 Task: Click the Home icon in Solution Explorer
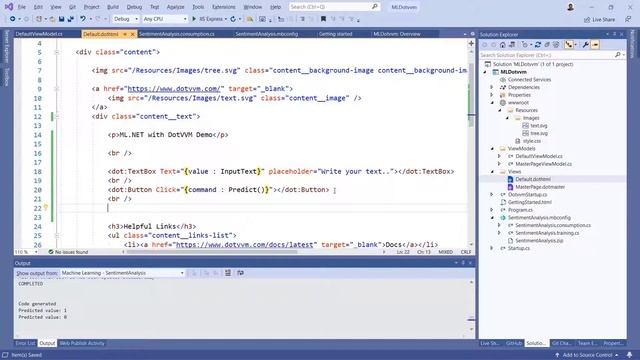tap(502, 45)
